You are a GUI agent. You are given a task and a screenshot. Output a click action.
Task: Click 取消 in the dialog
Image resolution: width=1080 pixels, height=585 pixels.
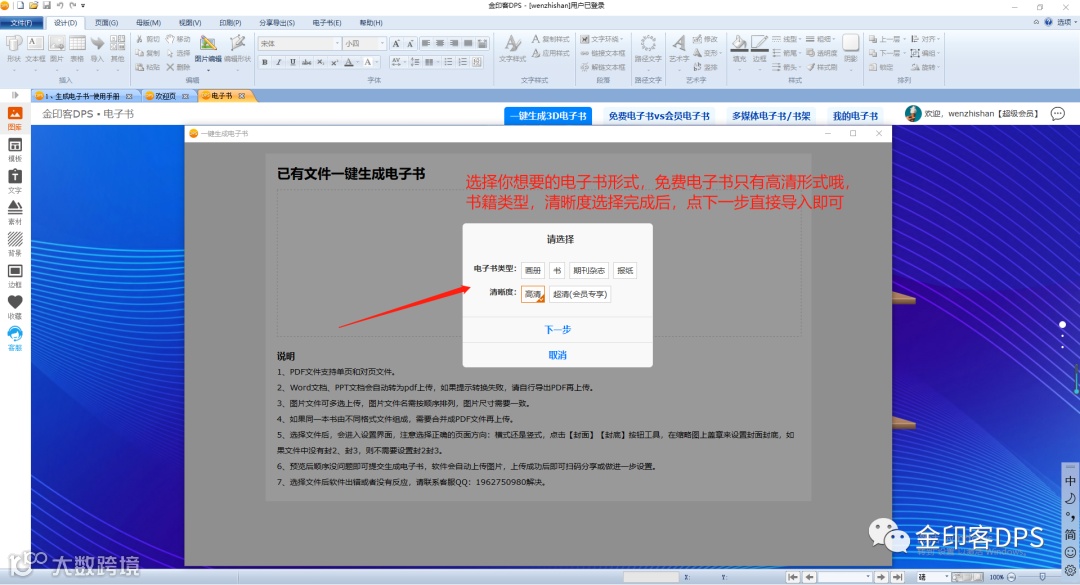(x=557, y=355)
